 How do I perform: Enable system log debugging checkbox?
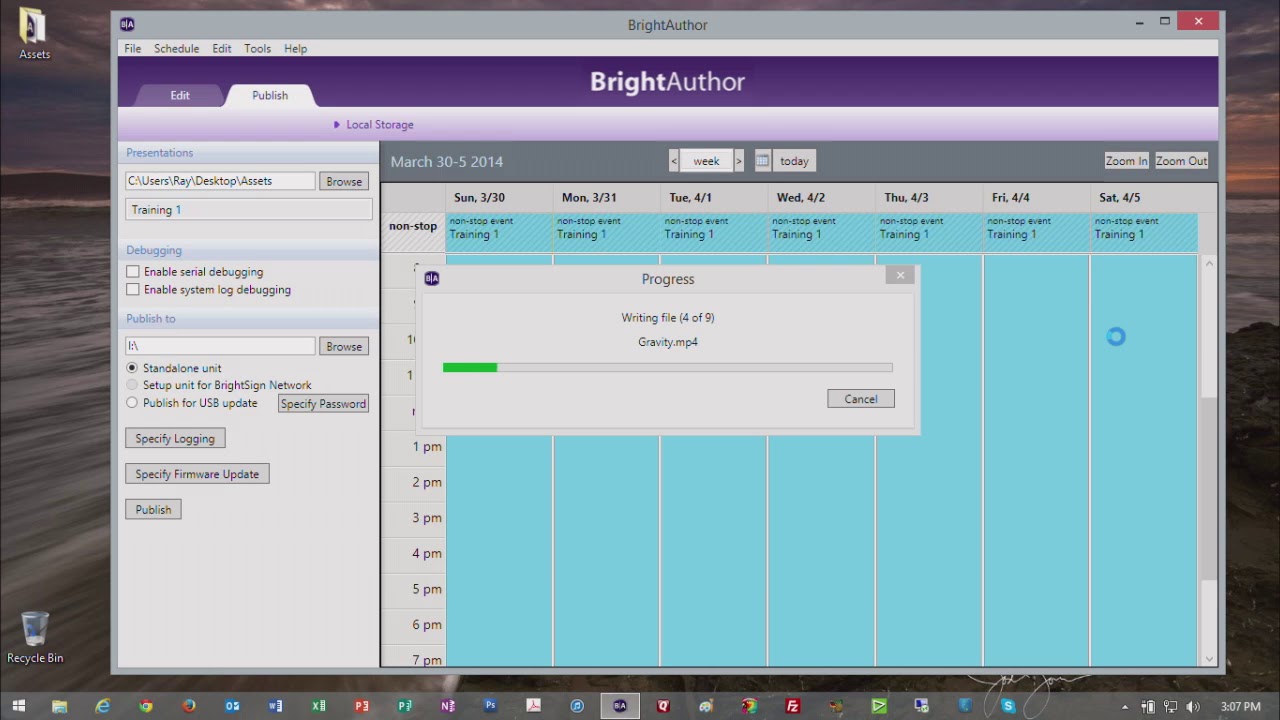tap(133, 290)
